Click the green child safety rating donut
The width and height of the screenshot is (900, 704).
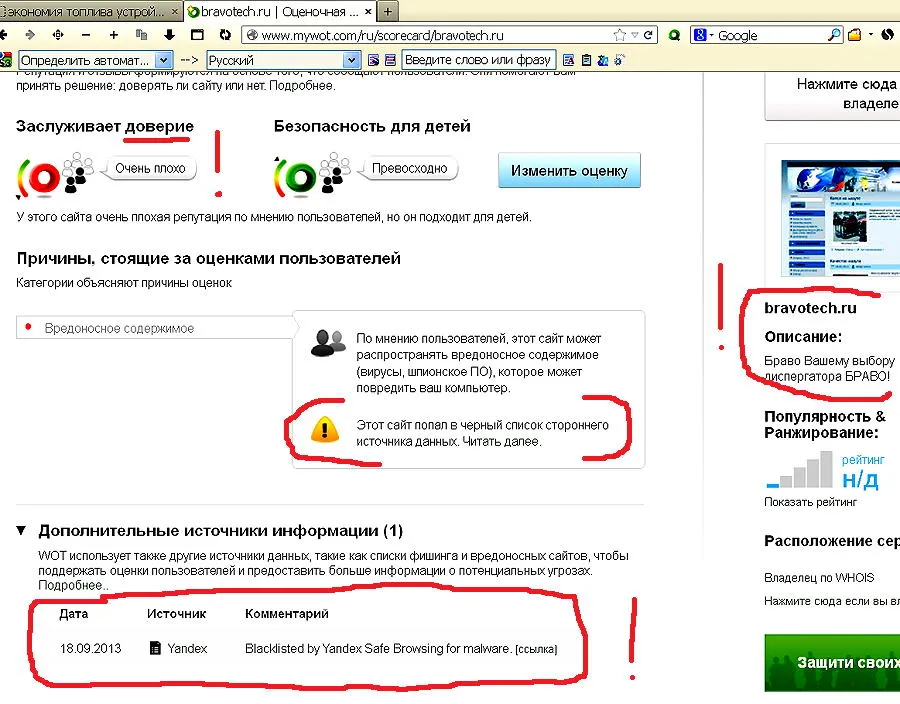[300, 177]
